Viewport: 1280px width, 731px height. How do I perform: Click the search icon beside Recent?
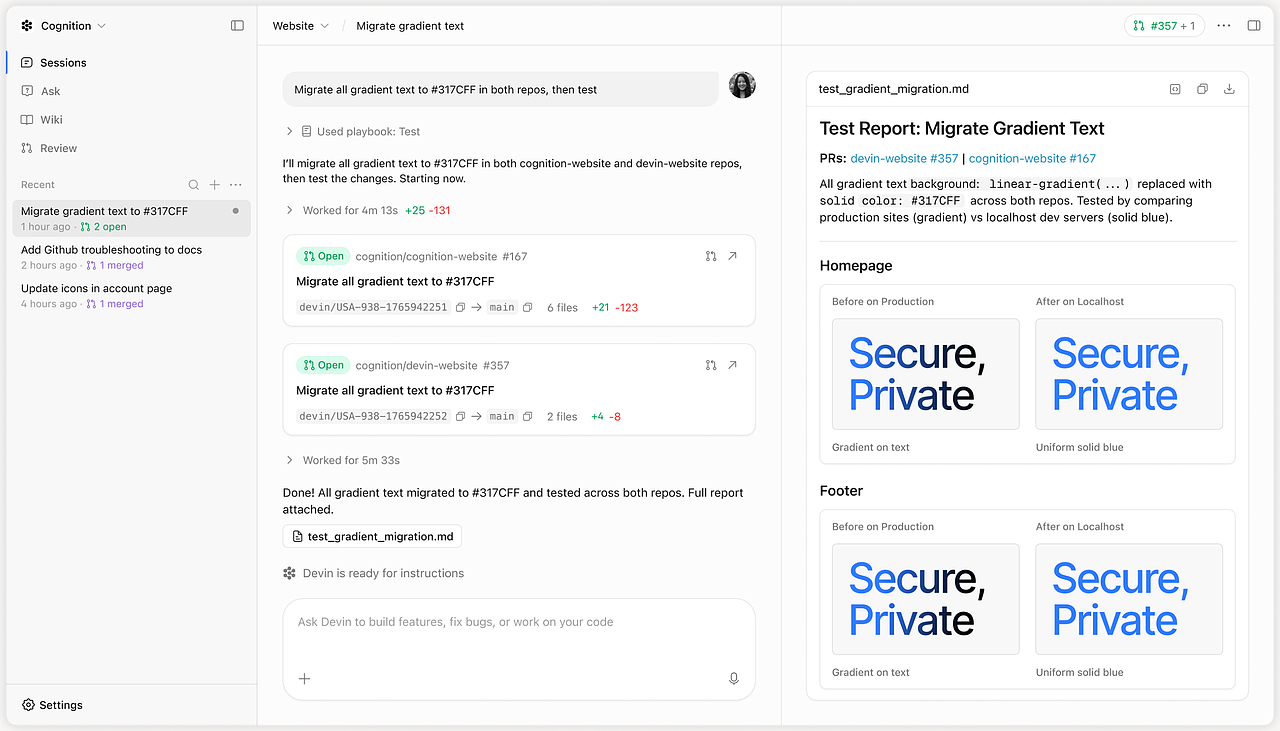point(194,185)
